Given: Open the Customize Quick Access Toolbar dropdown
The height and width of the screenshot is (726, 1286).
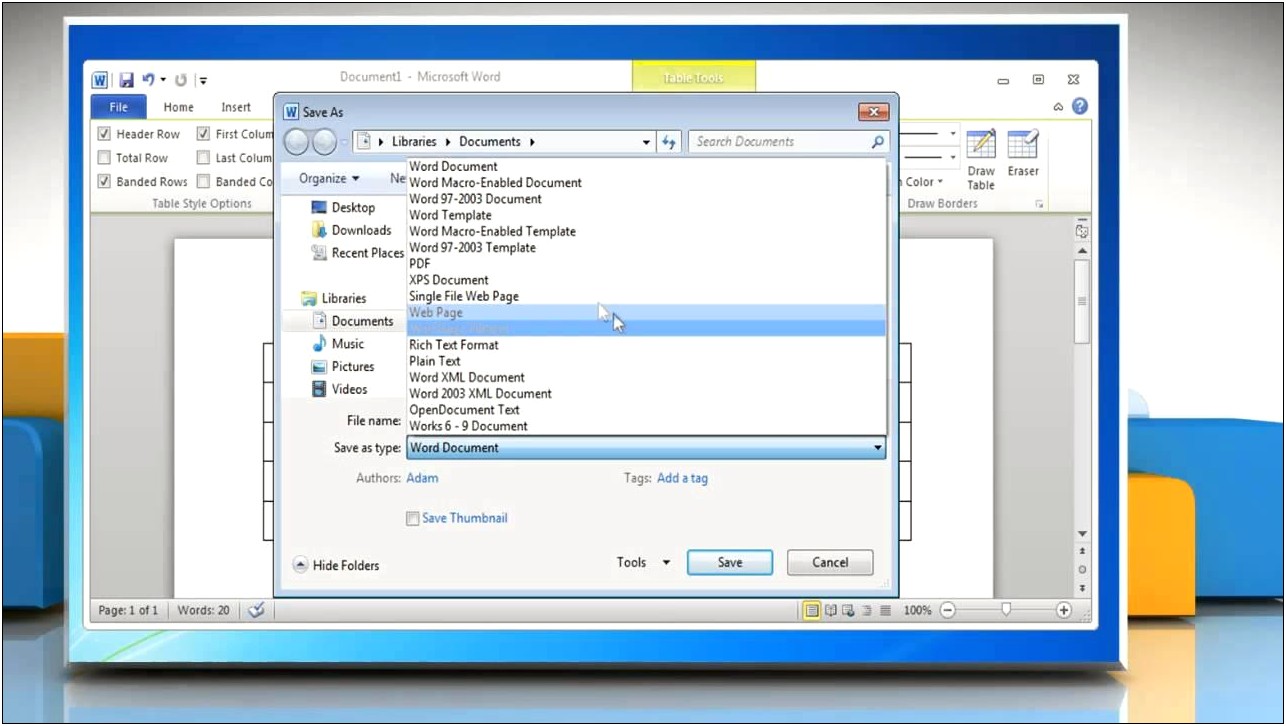Looking at the screenshot, I should pyautogui.click(x=202, y=81).
